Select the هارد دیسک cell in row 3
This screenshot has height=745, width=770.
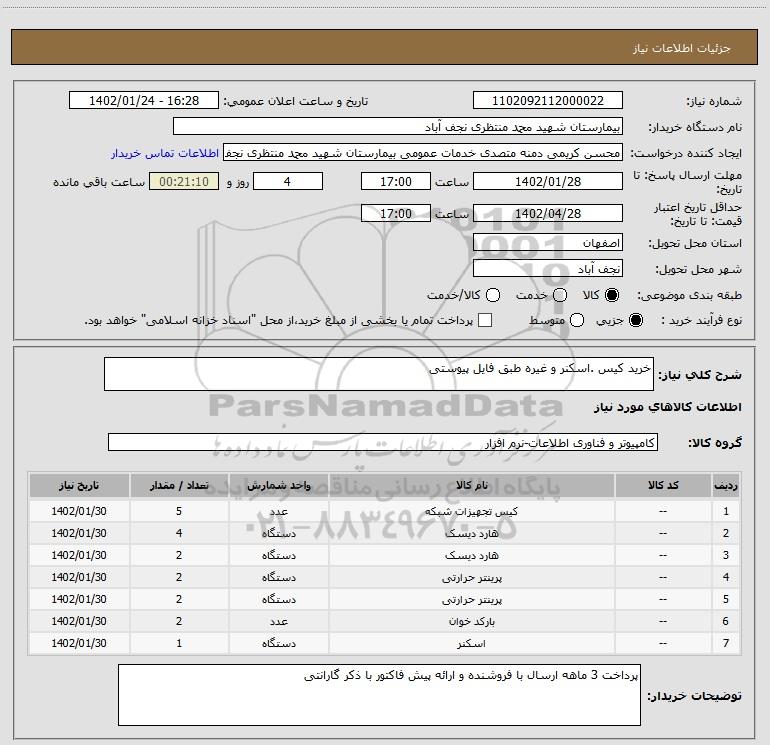471,555
